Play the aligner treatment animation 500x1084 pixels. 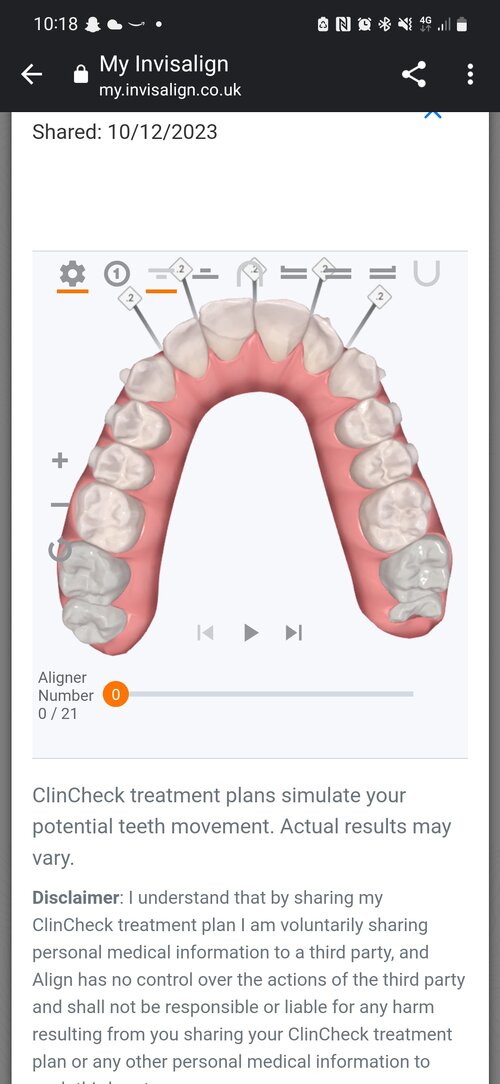pos(251,632)
